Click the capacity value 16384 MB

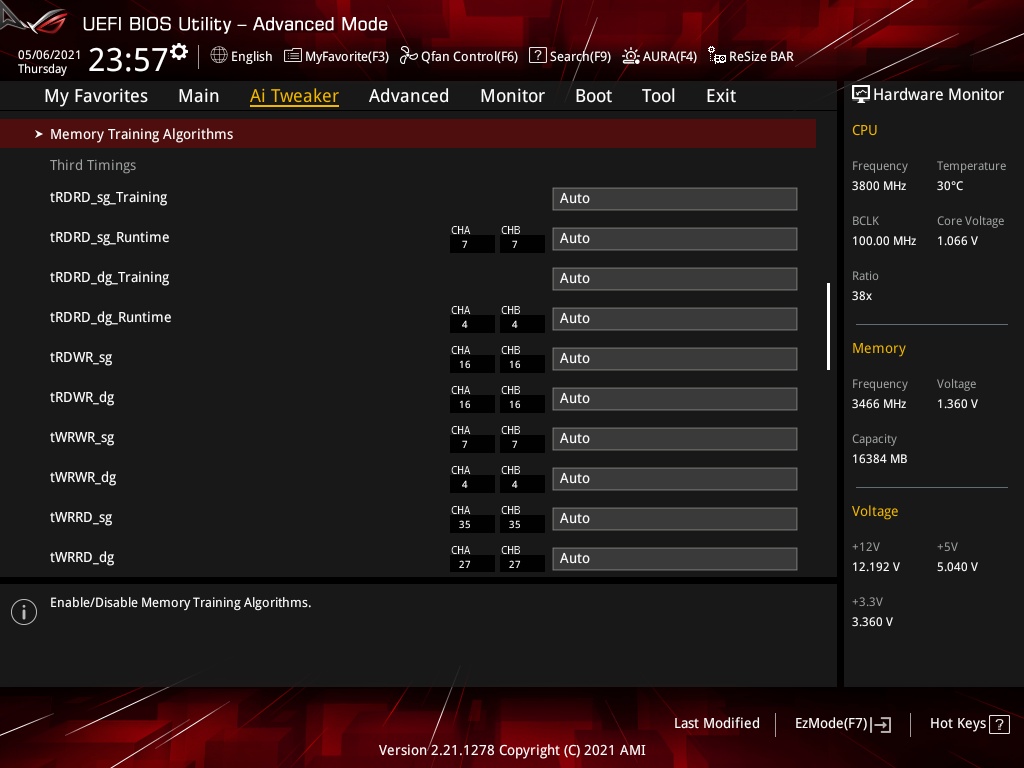pos(879,459)
